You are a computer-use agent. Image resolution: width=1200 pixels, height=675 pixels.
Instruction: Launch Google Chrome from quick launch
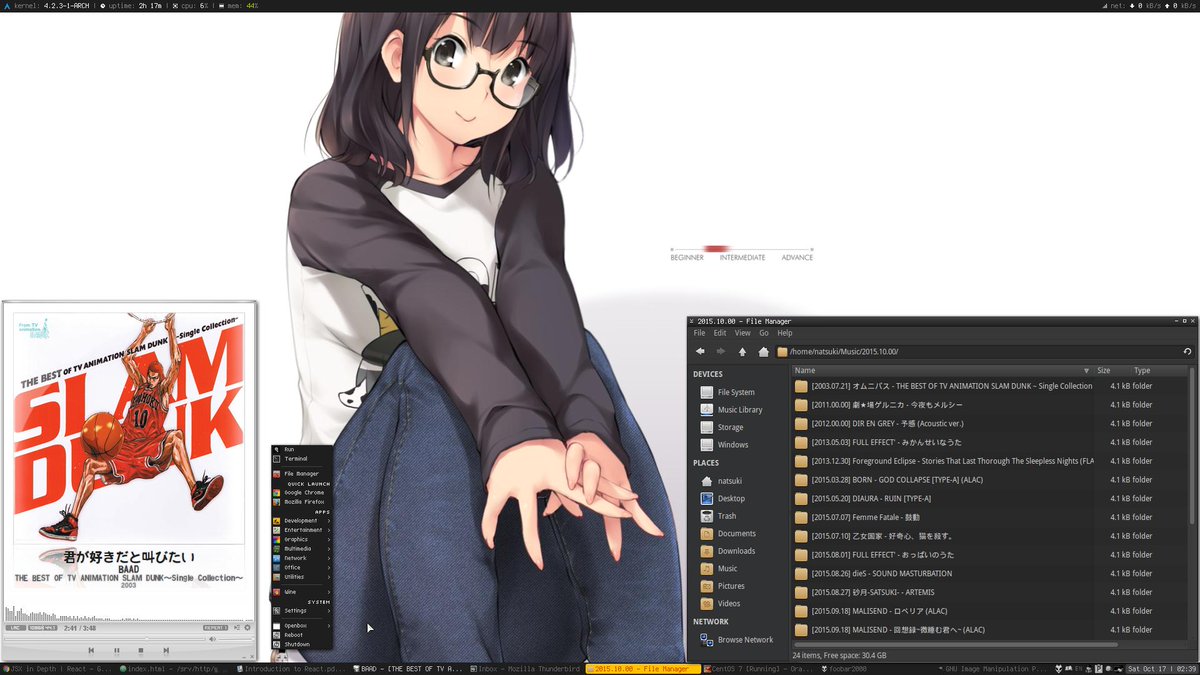pos(301,492)
